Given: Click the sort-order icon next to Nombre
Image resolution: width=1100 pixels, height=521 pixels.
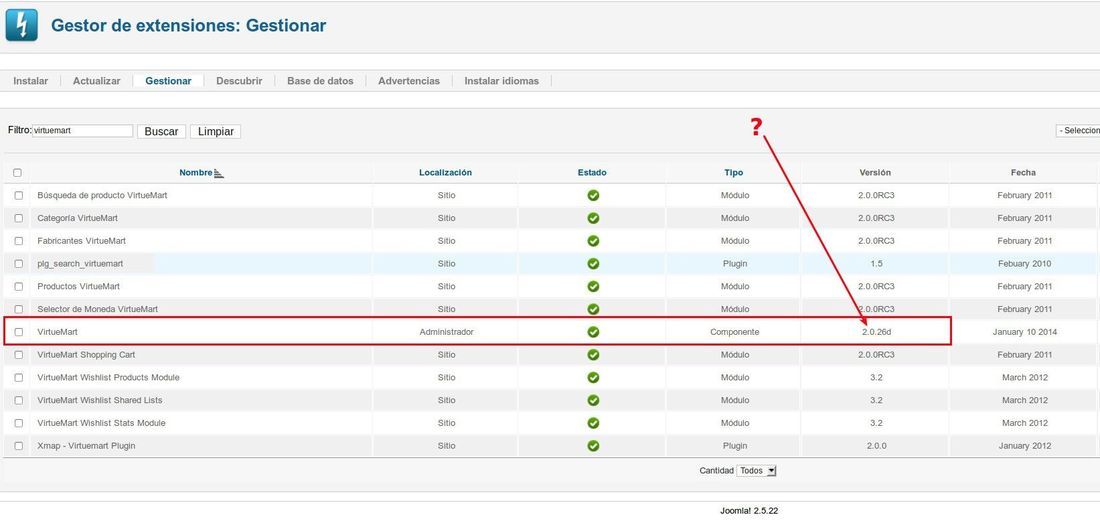Looking at the screenshot, I should [x=218, y=173].
